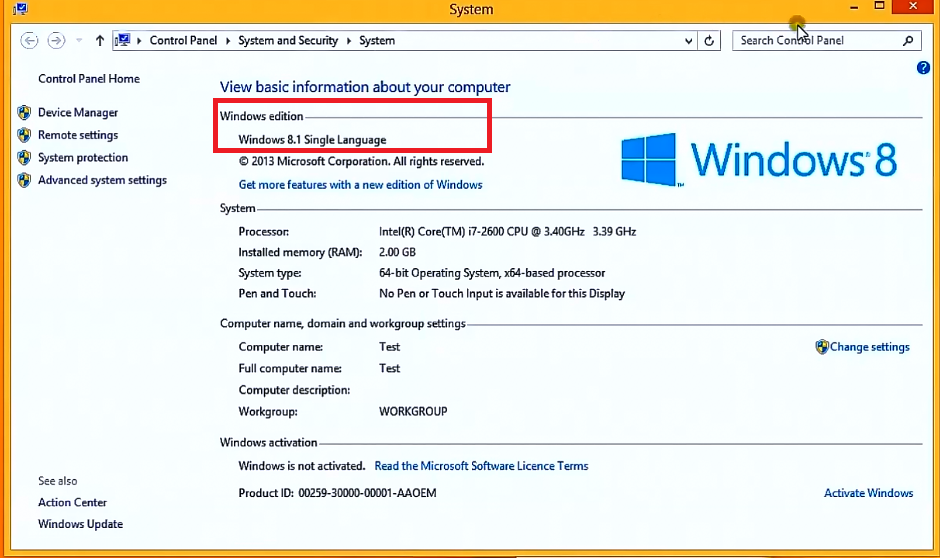This screenshot has height=558, width=940.
Task: Open Control Panel Home
Action: [89, 79]
